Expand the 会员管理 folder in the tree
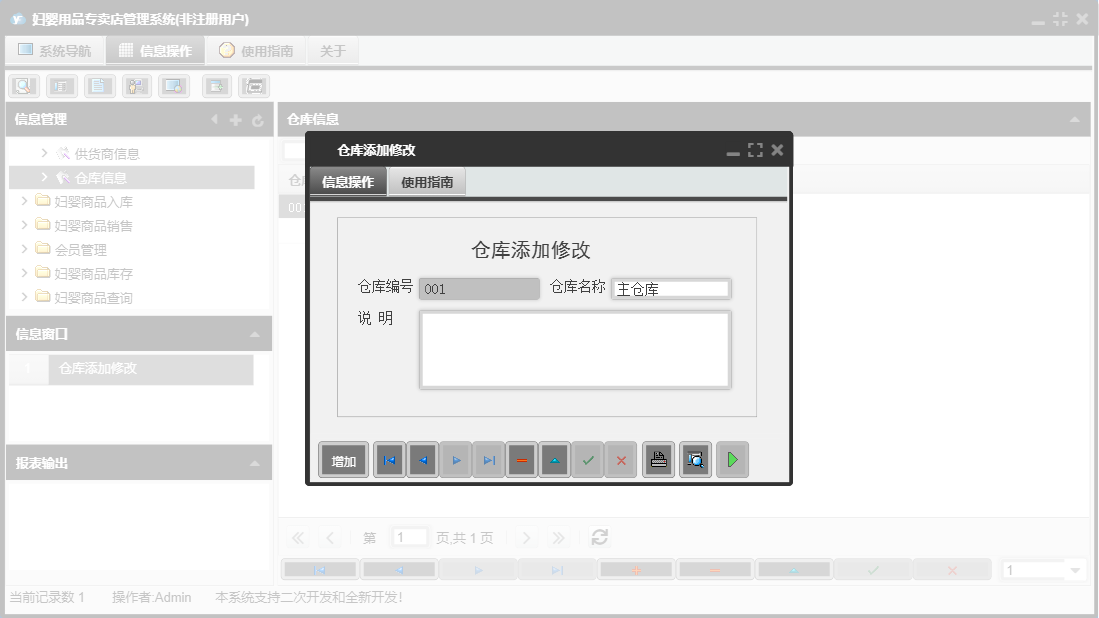 pyautogui.click(x=25, y=249)
